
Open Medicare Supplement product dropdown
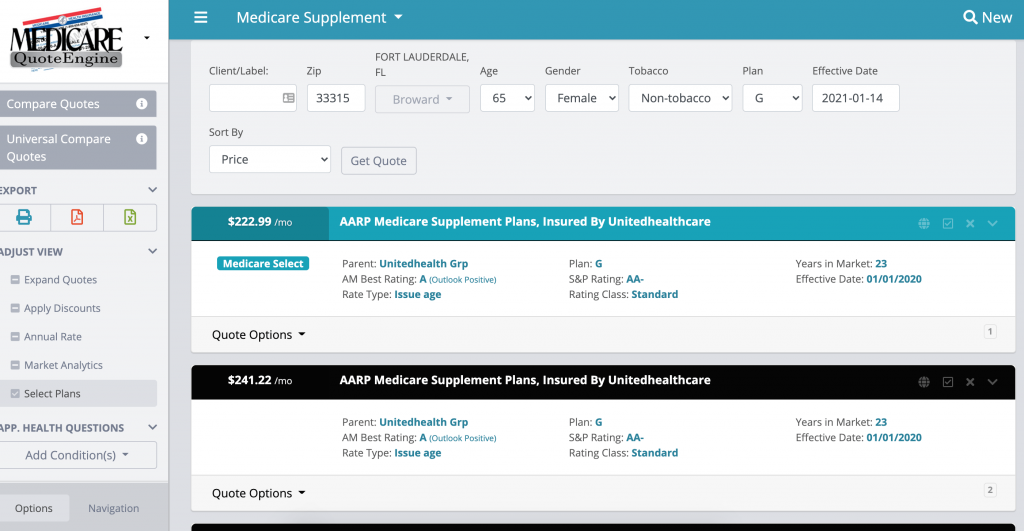[319, 18]
